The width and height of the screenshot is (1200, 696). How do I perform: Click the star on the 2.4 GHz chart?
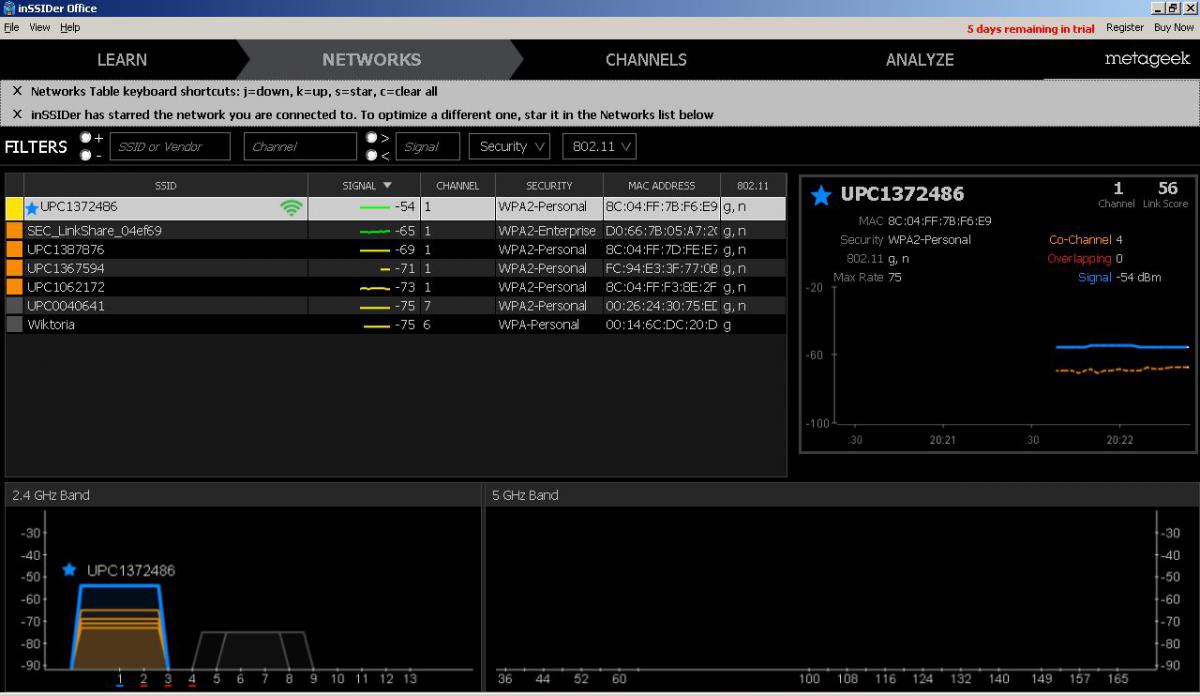coord(69,570)
